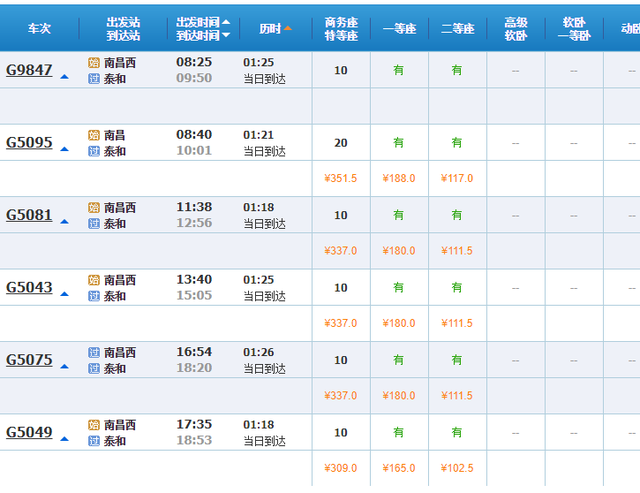Click the arrival time 10:01

click(194, 151)
